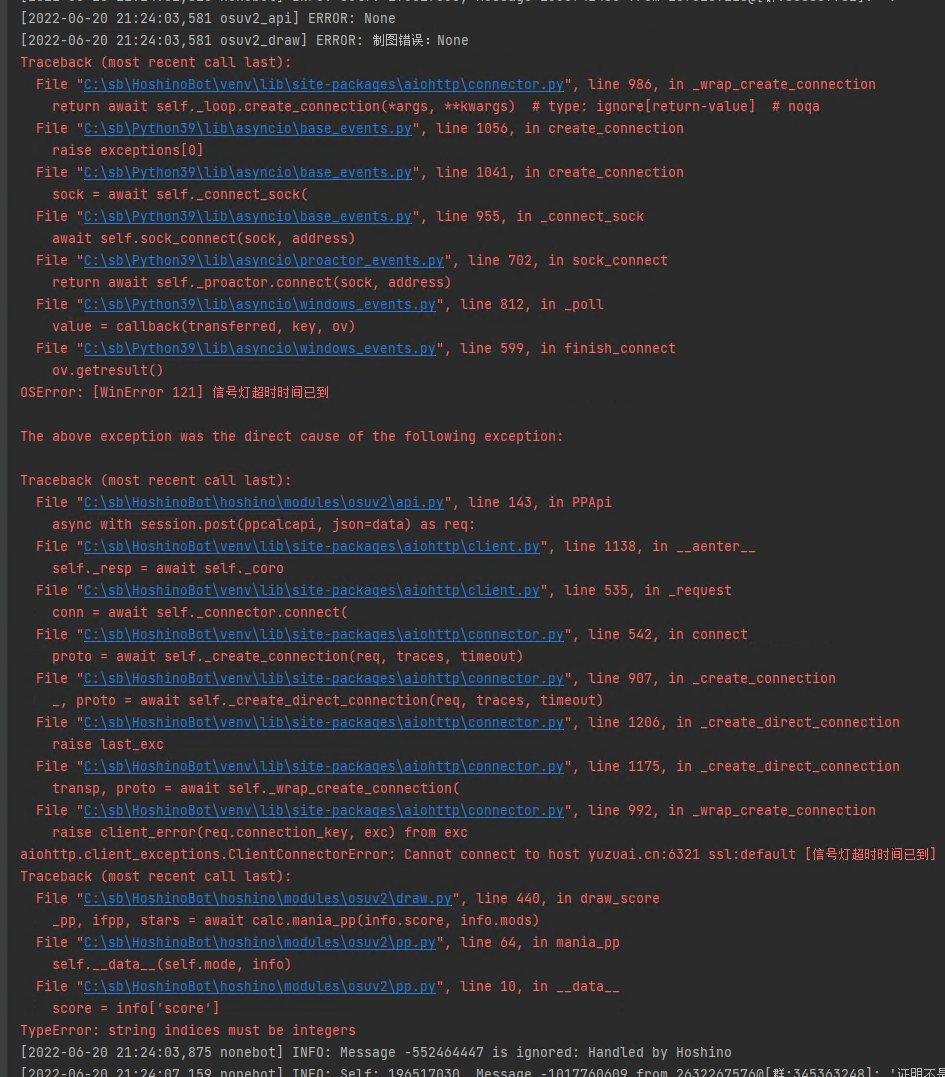Click the 'TypeError: string indices must be integers' line
The height and width of the screenshot is (1077, 945).
pos(188,1030)
